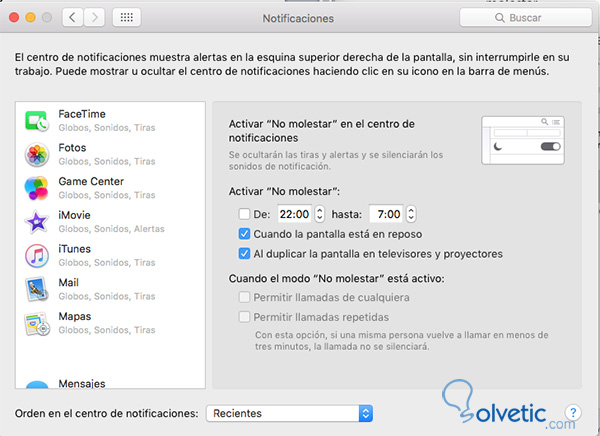Image resolution: width=600 pixels, height=436 pixels.
Task: Click the Fotos app icon
Action: 37,155
